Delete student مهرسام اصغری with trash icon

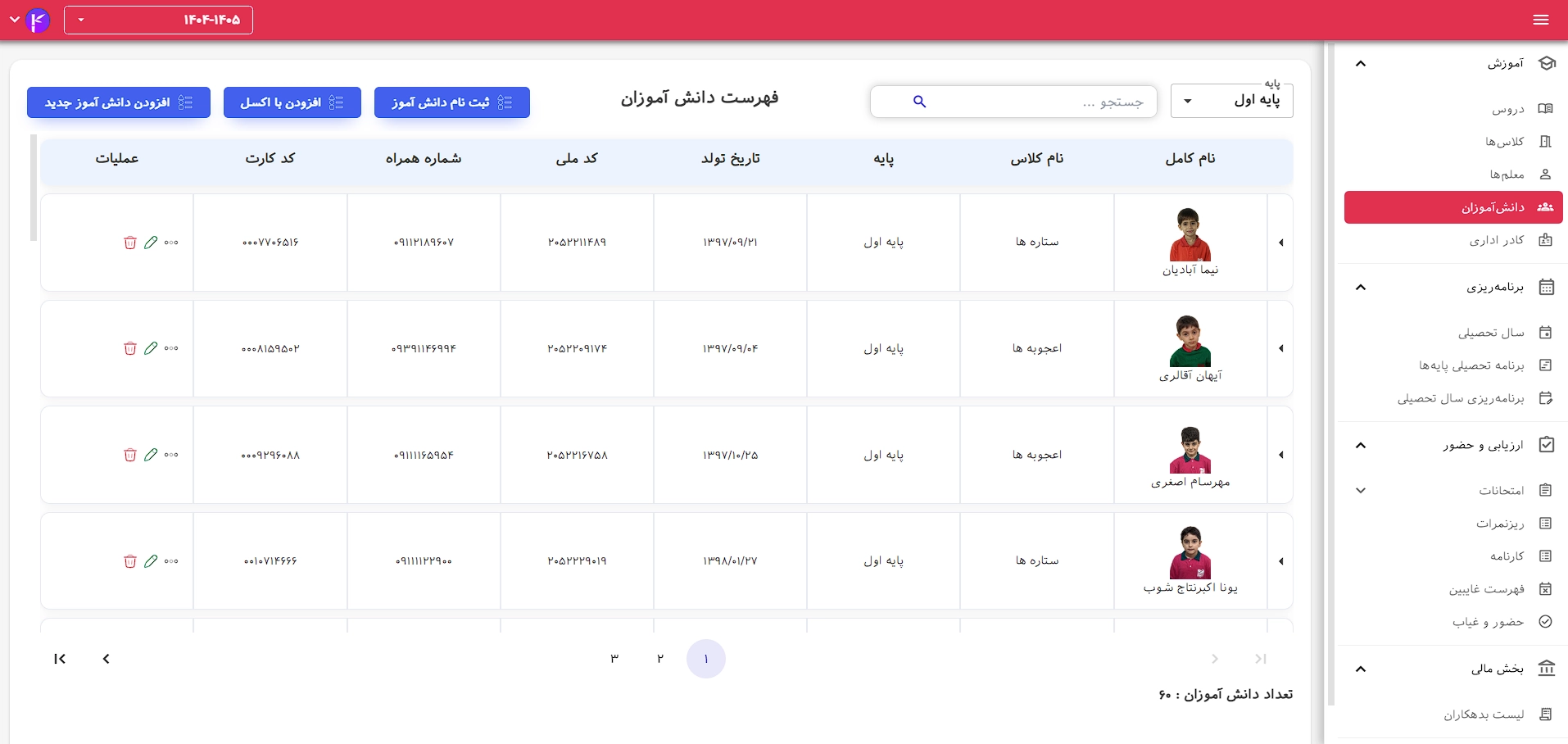129,455
